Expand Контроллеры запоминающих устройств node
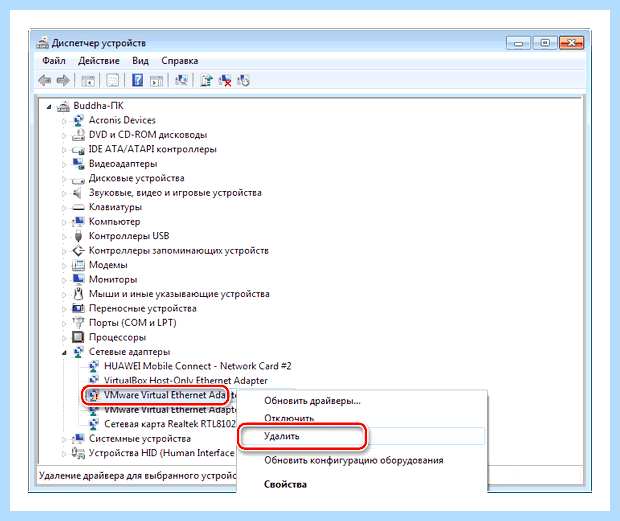Viewport: 620px width, 521px height. point(64,251)
